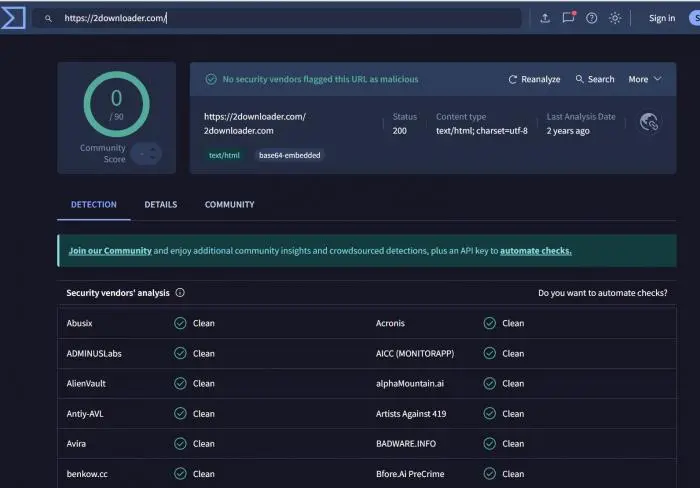Click the Clean result for Avira
Screen dimensions: 700x488
[x=204, y=443]
